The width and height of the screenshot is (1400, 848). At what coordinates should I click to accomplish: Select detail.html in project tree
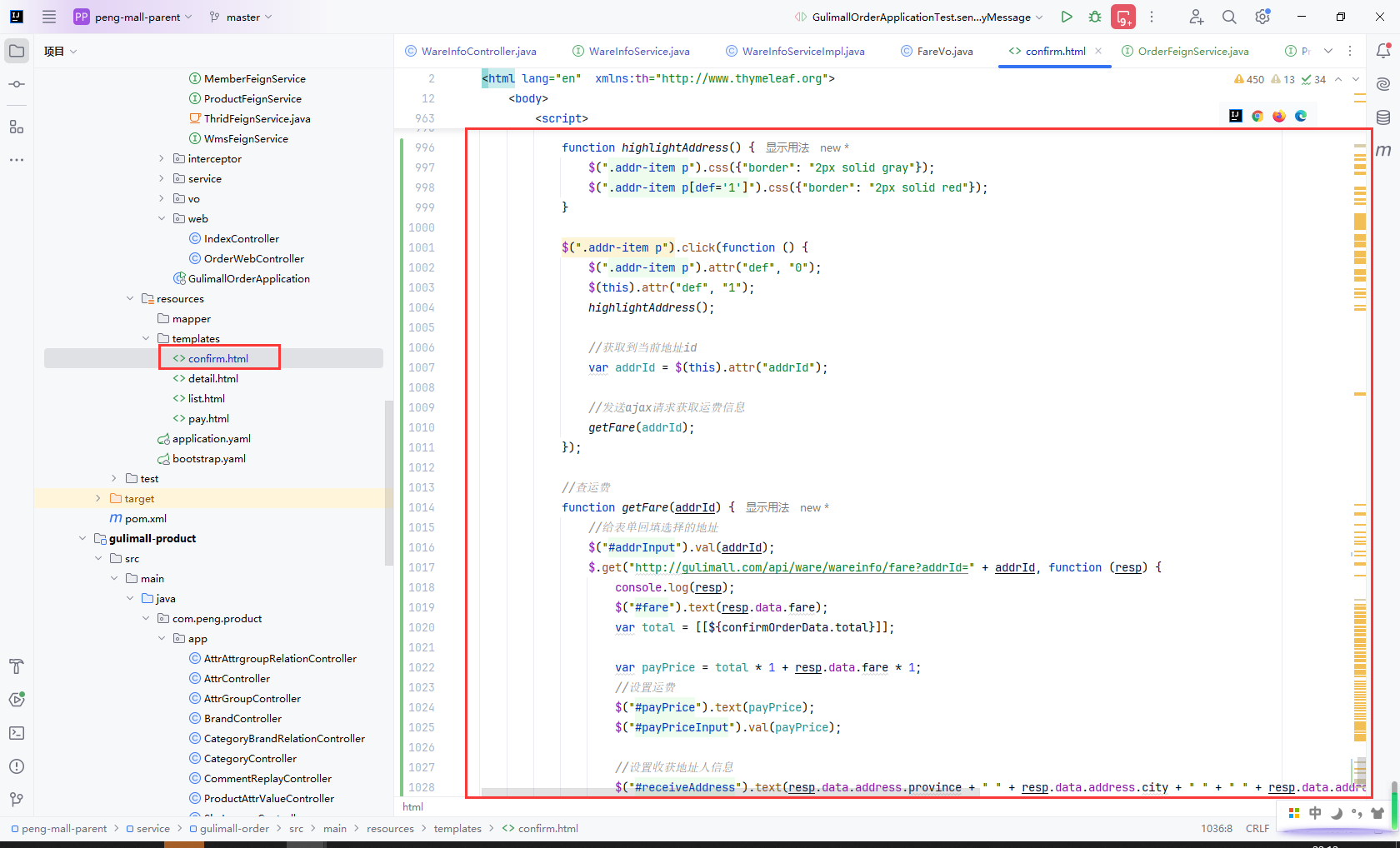(x=212, y=378)
